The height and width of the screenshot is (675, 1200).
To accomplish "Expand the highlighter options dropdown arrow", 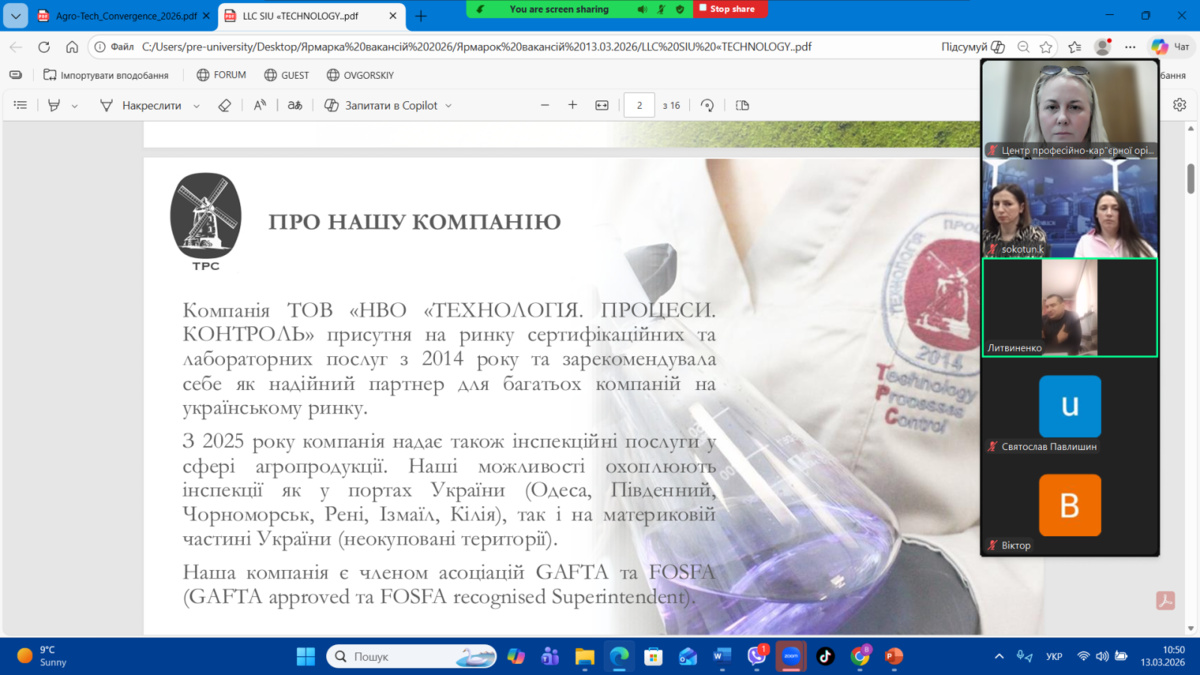I will pyautogui.click(x=75, y=106).
